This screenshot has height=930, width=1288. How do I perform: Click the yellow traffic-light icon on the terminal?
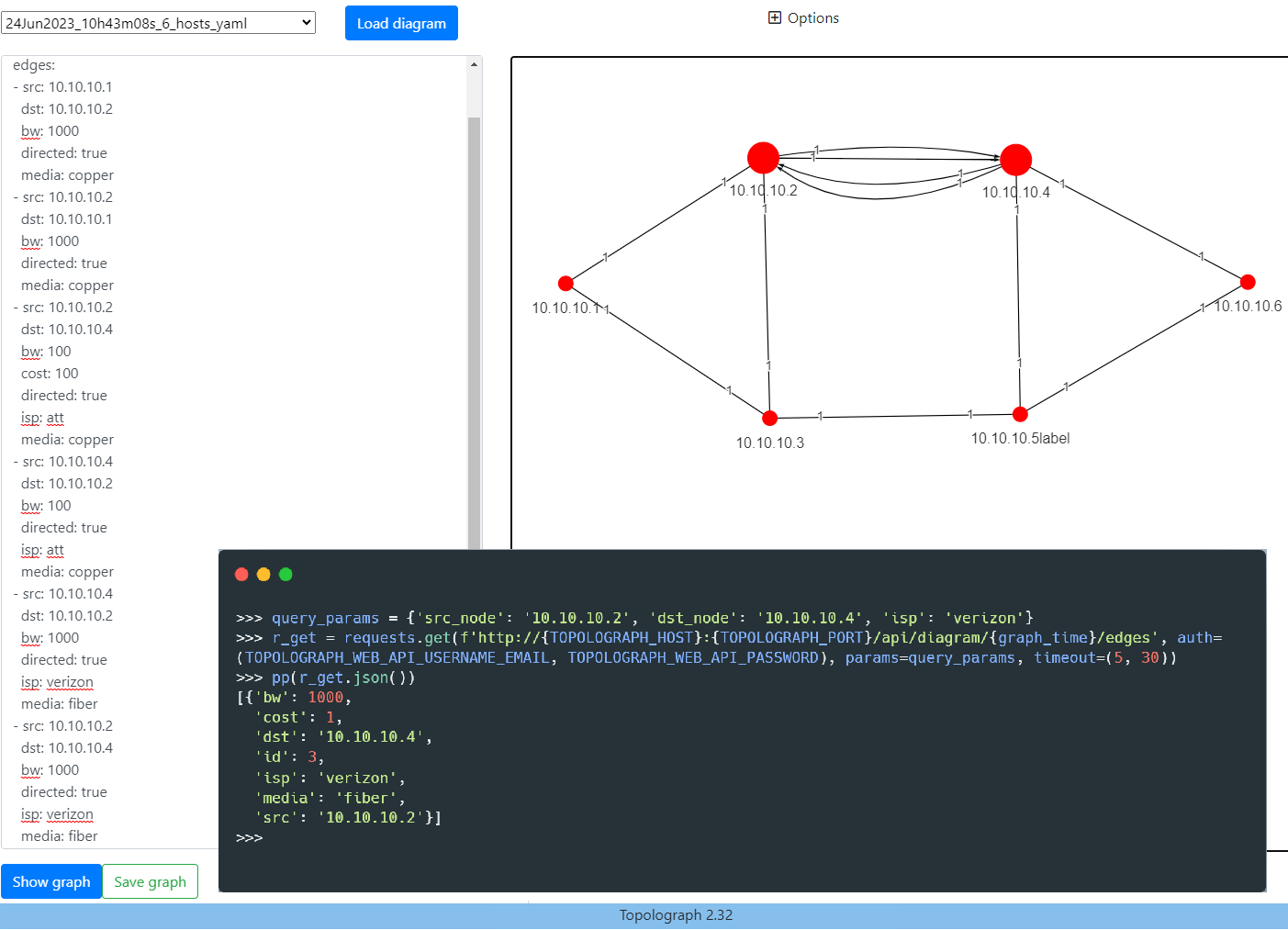(x=263, y=574)
